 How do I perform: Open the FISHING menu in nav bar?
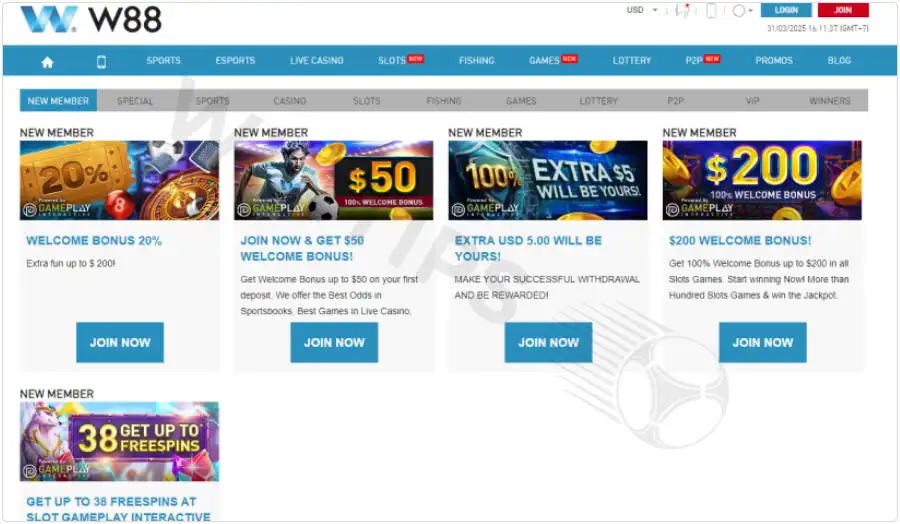coord(476,60)
